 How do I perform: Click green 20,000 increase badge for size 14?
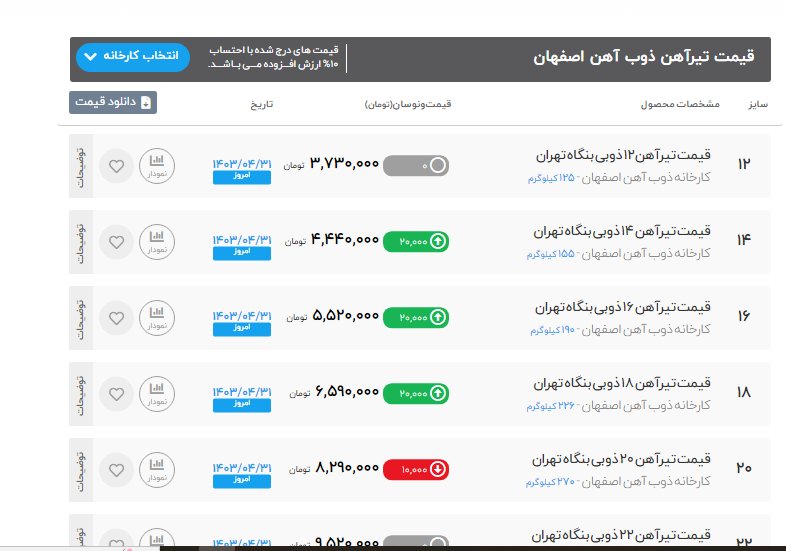(x=416, y=241)
